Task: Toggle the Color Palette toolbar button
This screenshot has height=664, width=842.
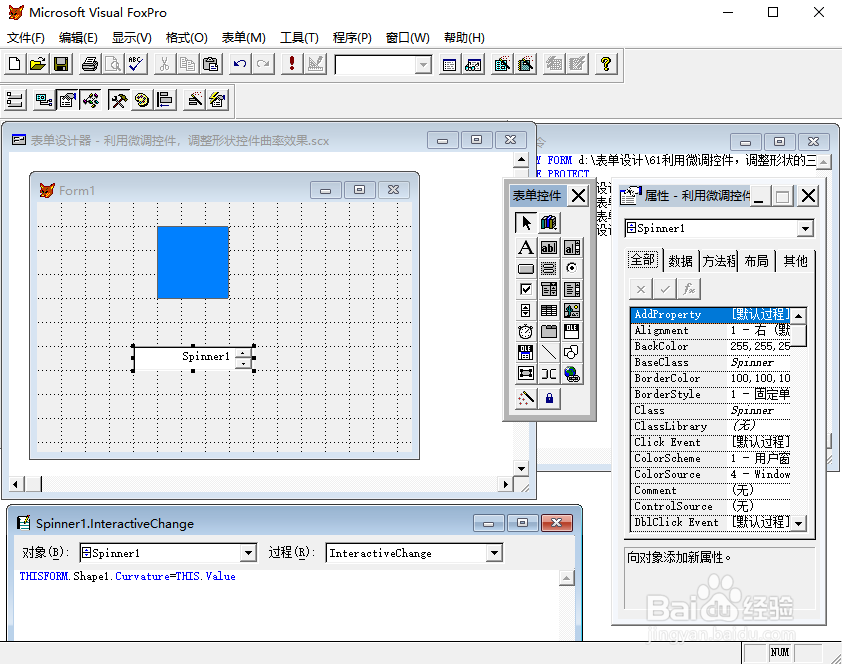Action: [x=142, y=100]
